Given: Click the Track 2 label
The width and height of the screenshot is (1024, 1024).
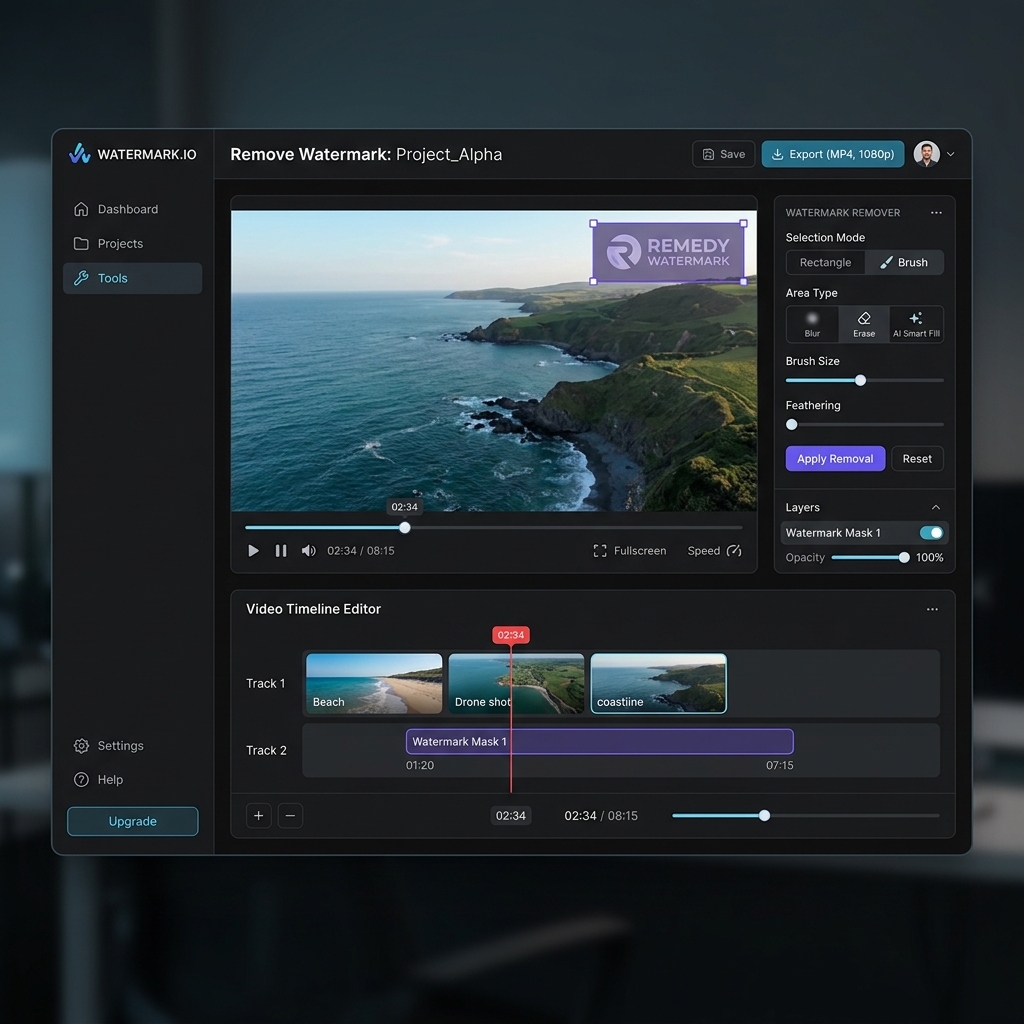Looking at the screenshot, I should [x=266, y=750].
